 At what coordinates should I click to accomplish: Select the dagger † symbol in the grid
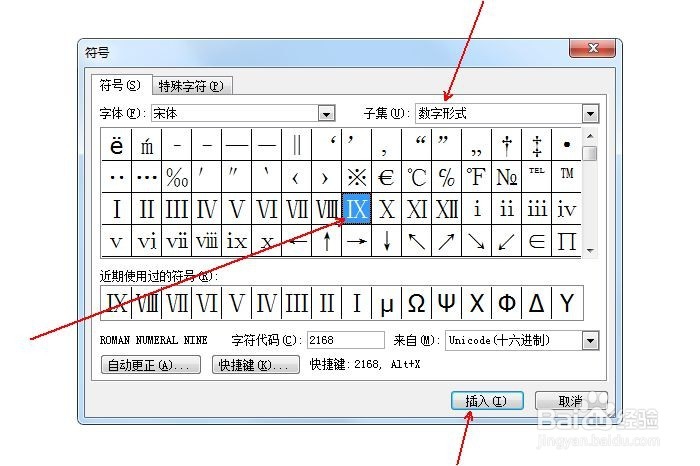coord(507,145)
